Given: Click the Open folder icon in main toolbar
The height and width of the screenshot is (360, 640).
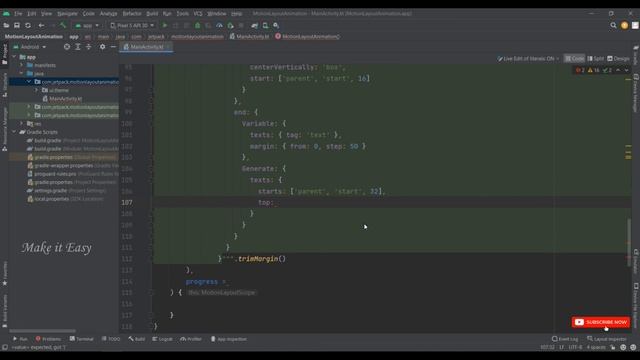Looking at the screenshot, I should pyautogui.click(x=6, y=25).
